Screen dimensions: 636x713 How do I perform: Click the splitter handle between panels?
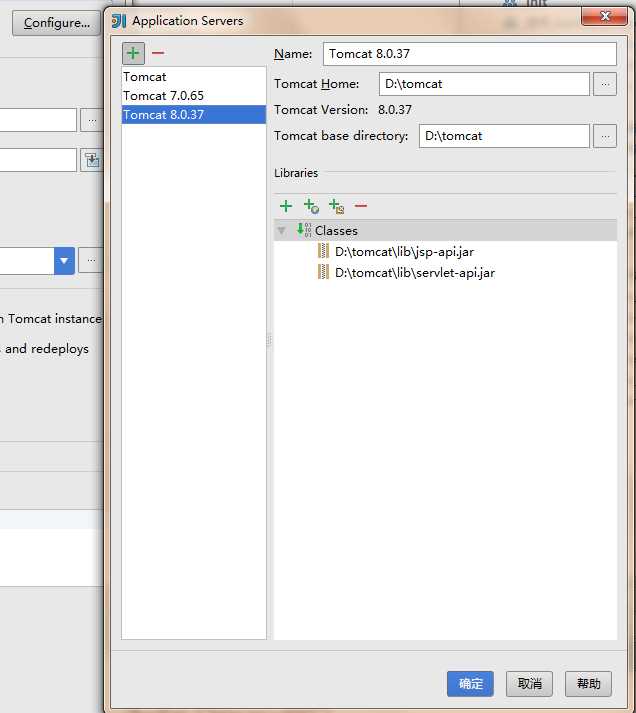pyautogui.click(x=269, y=340)
